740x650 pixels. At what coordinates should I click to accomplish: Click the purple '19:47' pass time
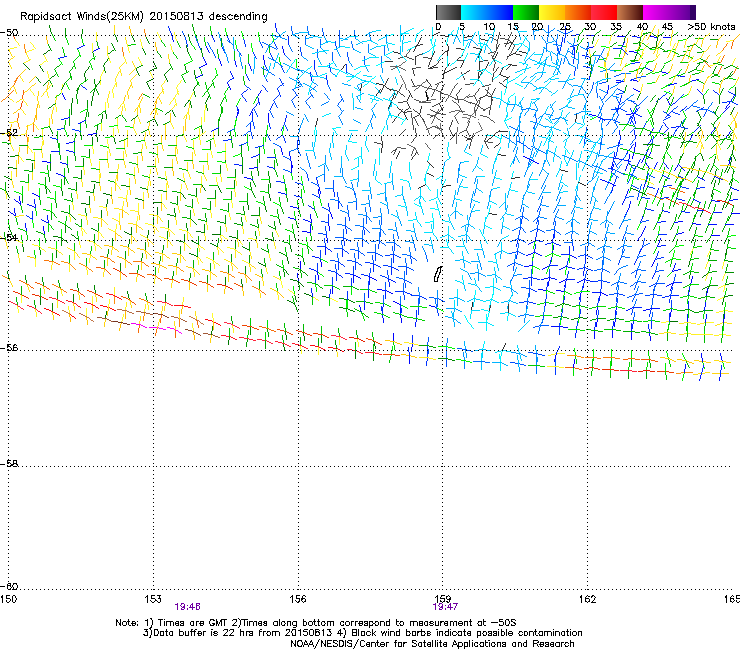446,607
